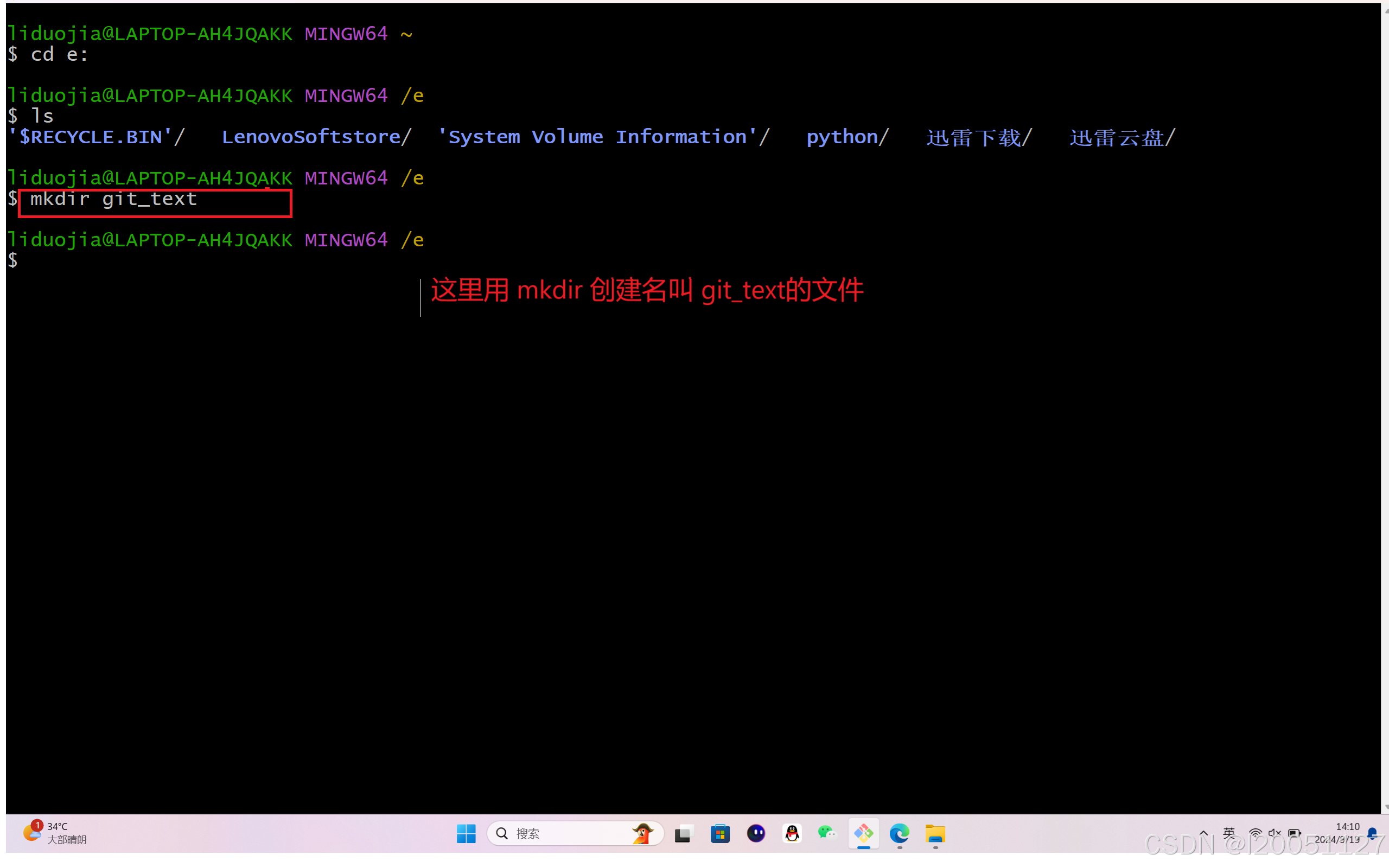This screenshot has width=1389, height=868.
Task: Click the muted volume speaker icon
Action: coord(1275,834)
